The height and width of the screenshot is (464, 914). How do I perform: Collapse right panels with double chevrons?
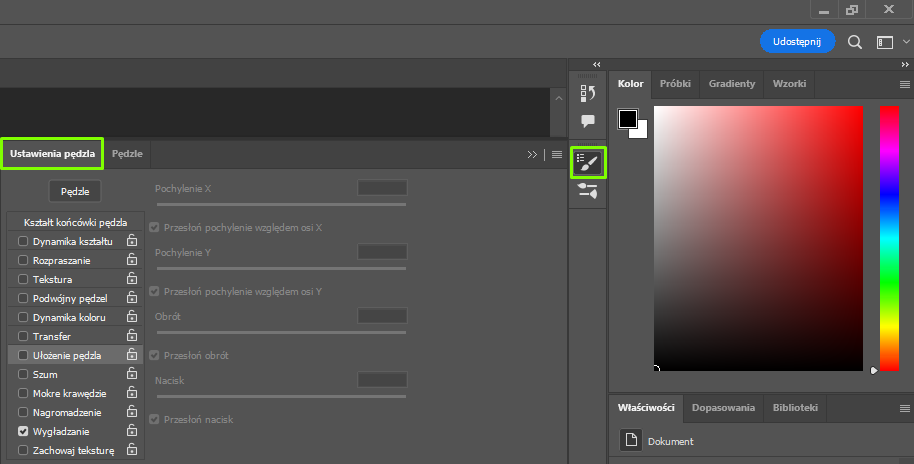(x=905, y=65)
